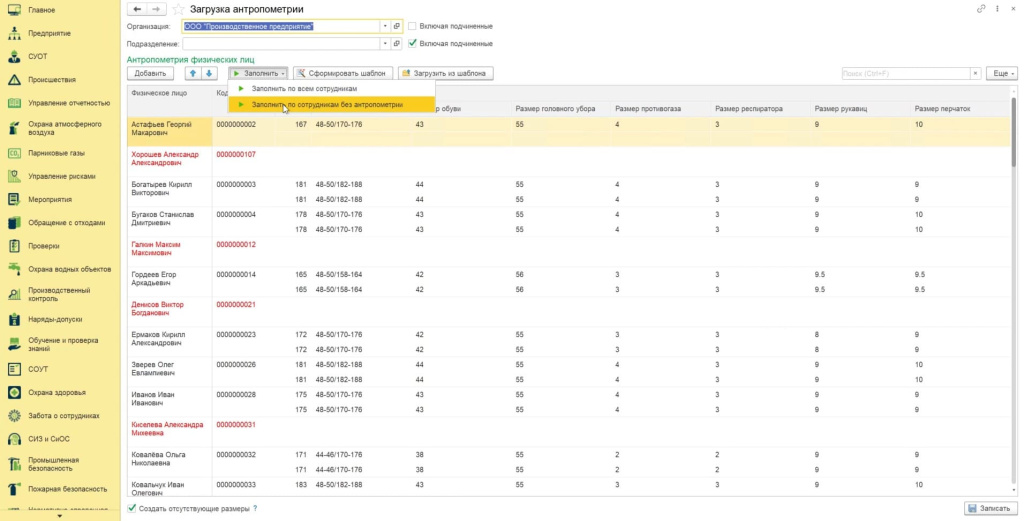Image resolution: width=1024 pixels, height=521 pixels.
Task: Focus the search field Поиск (Ctrl+F)
Action: (906, 73)
